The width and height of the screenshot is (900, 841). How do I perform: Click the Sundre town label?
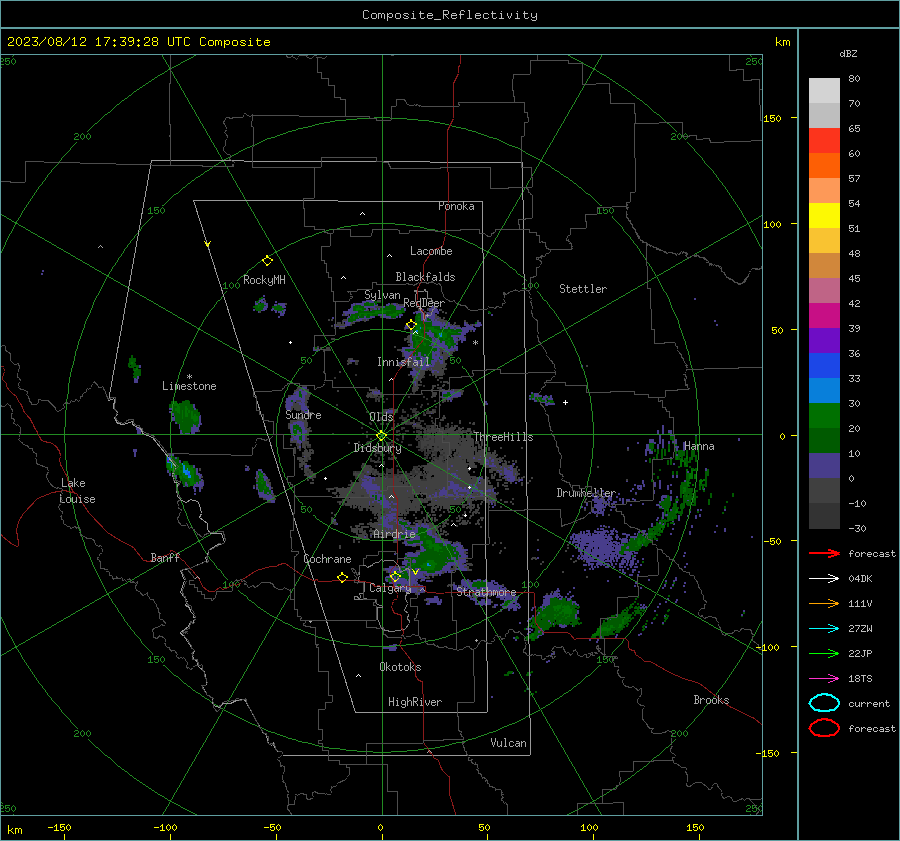[x=303, y=415]
